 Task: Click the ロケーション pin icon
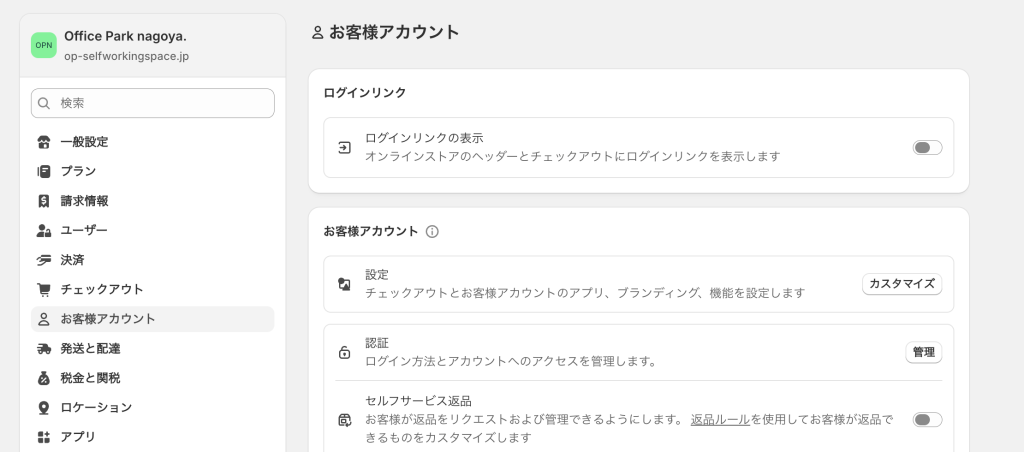point(44,407)
